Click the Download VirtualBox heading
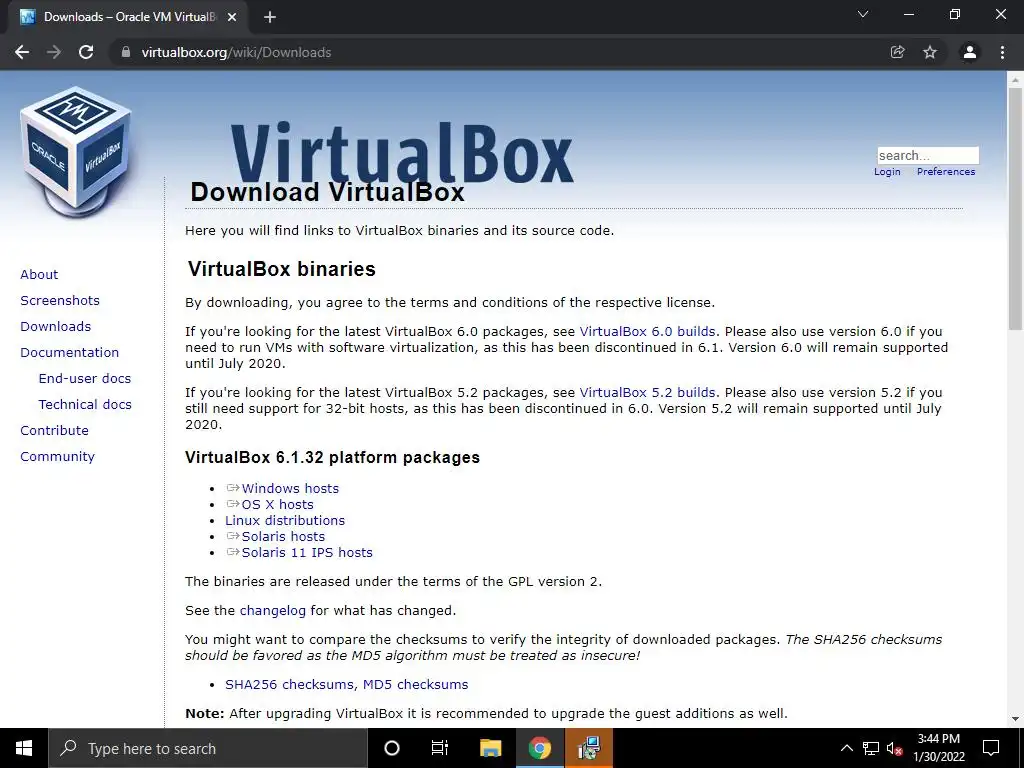This screenshot has width=1024, height=768. coord(327,192)
